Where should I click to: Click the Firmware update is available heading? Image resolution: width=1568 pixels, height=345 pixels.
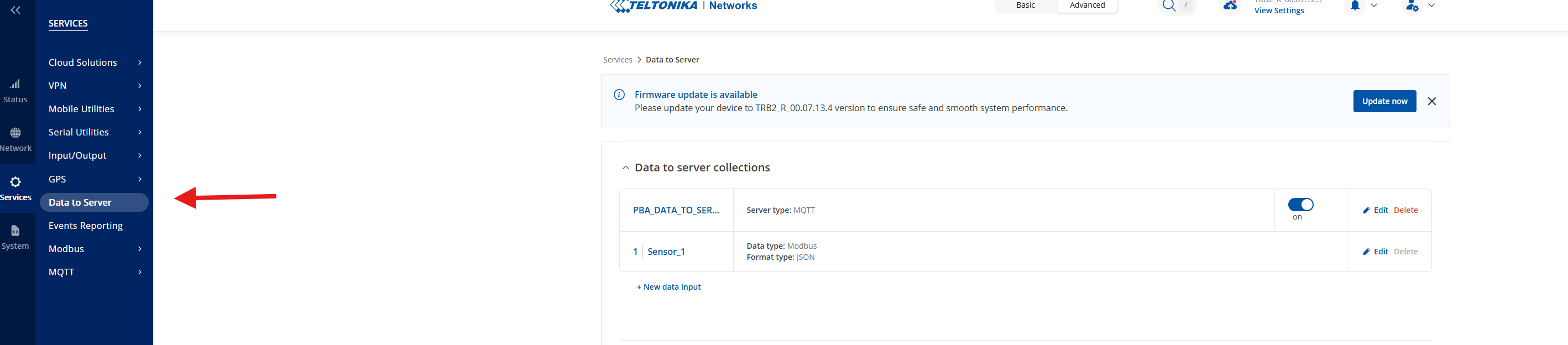point(696,95)
